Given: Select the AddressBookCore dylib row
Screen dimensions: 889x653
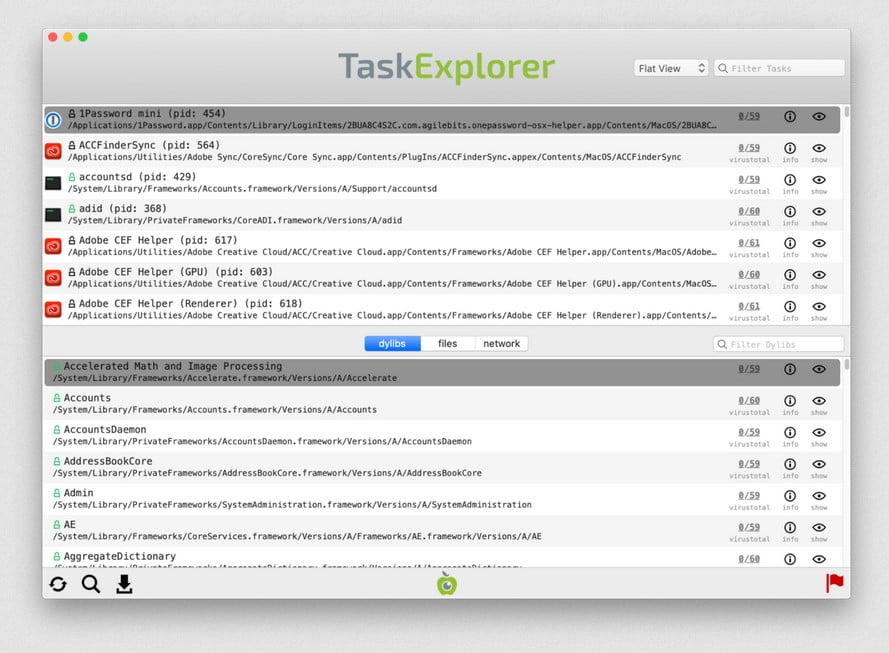Looking at the screenshot, I should (x=442, y=467).
